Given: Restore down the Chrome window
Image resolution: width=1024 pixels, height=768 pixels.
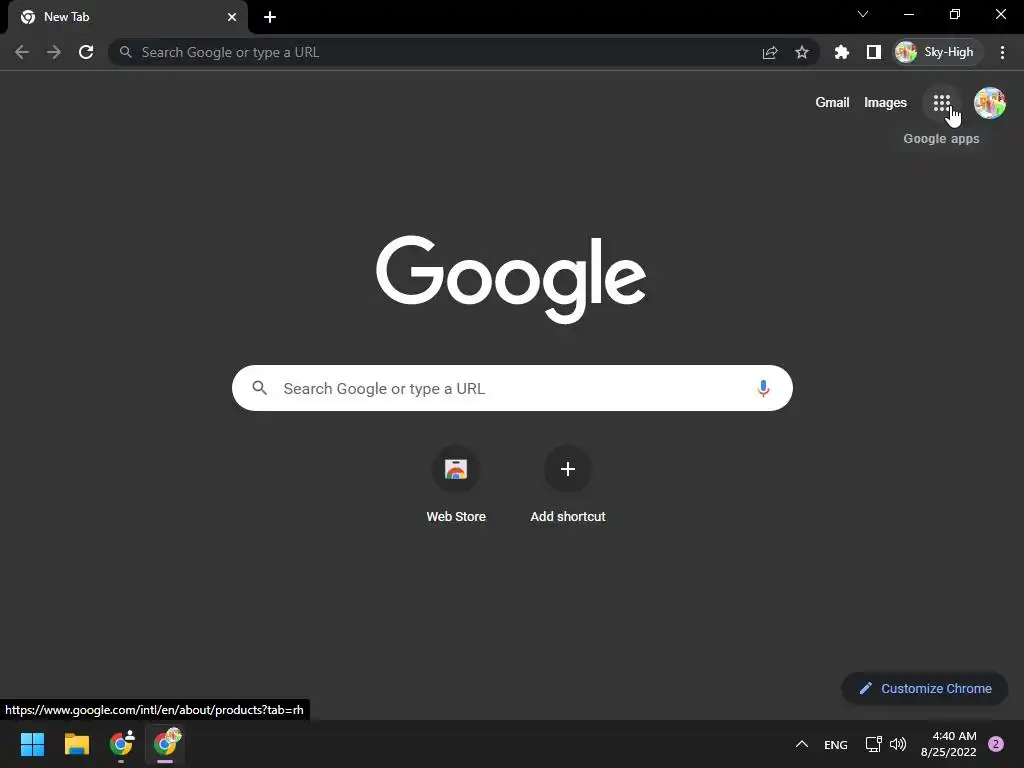Looking at the screenshot, I should click(x=954, y=14).
